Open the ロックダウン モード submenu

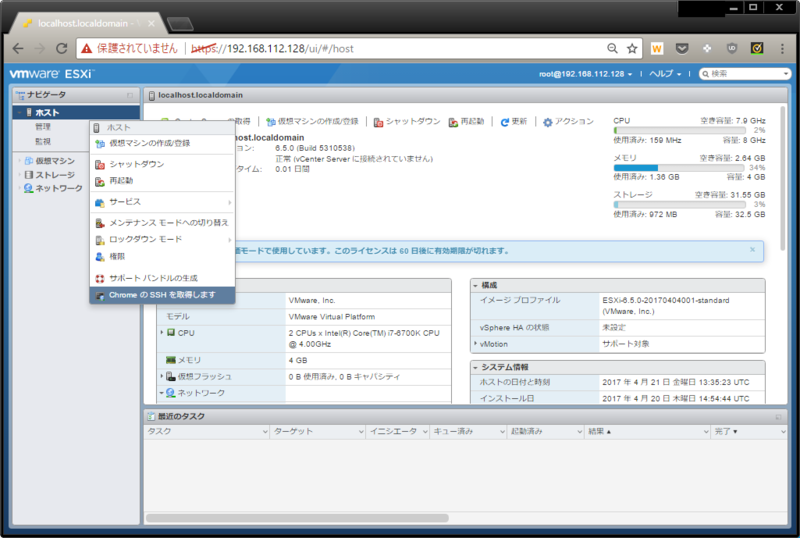(x=162, y=239)
